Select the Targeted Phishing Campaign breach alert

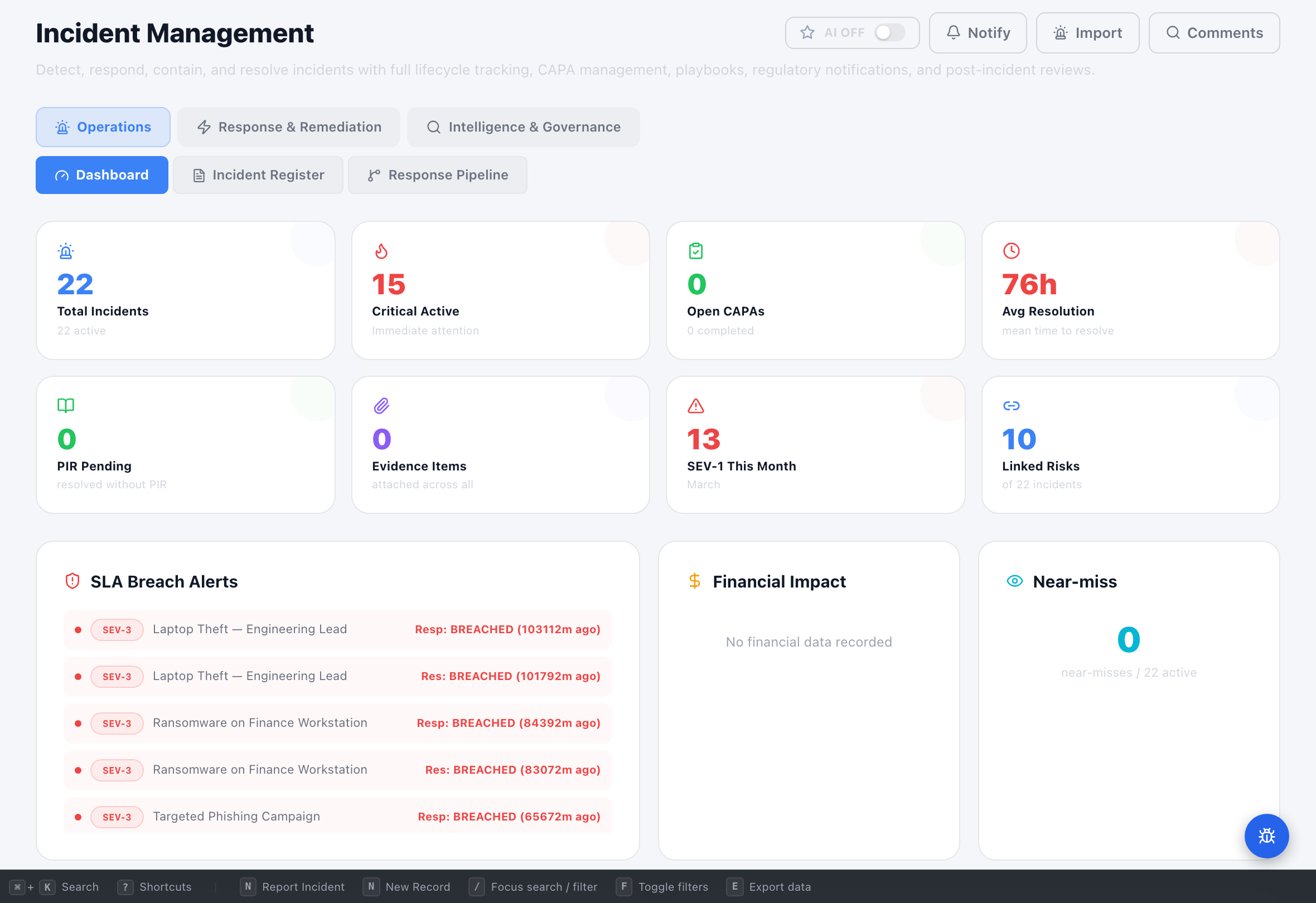[x=337, y=816]
